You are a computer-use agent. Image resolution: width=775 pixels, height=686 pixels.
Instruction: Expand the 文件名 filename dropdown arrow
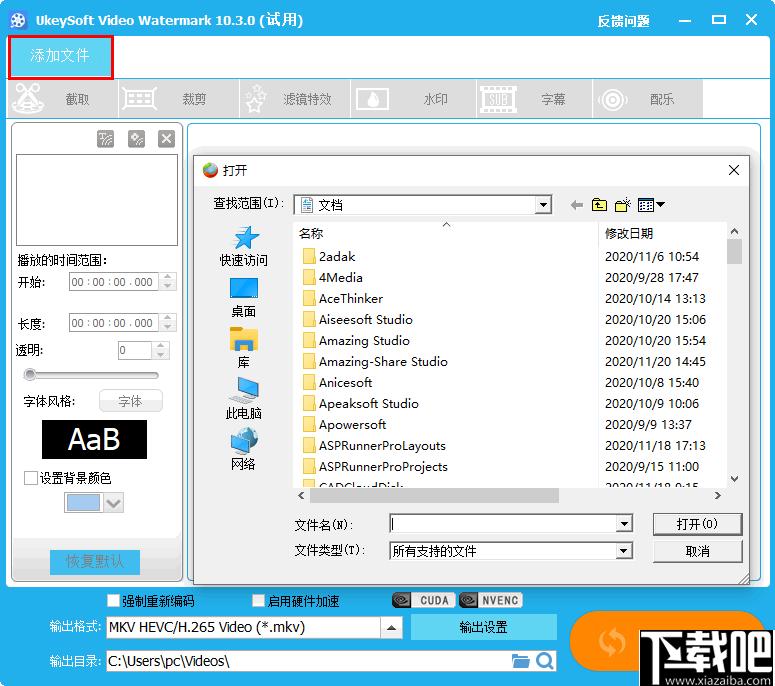coord(624,523)
